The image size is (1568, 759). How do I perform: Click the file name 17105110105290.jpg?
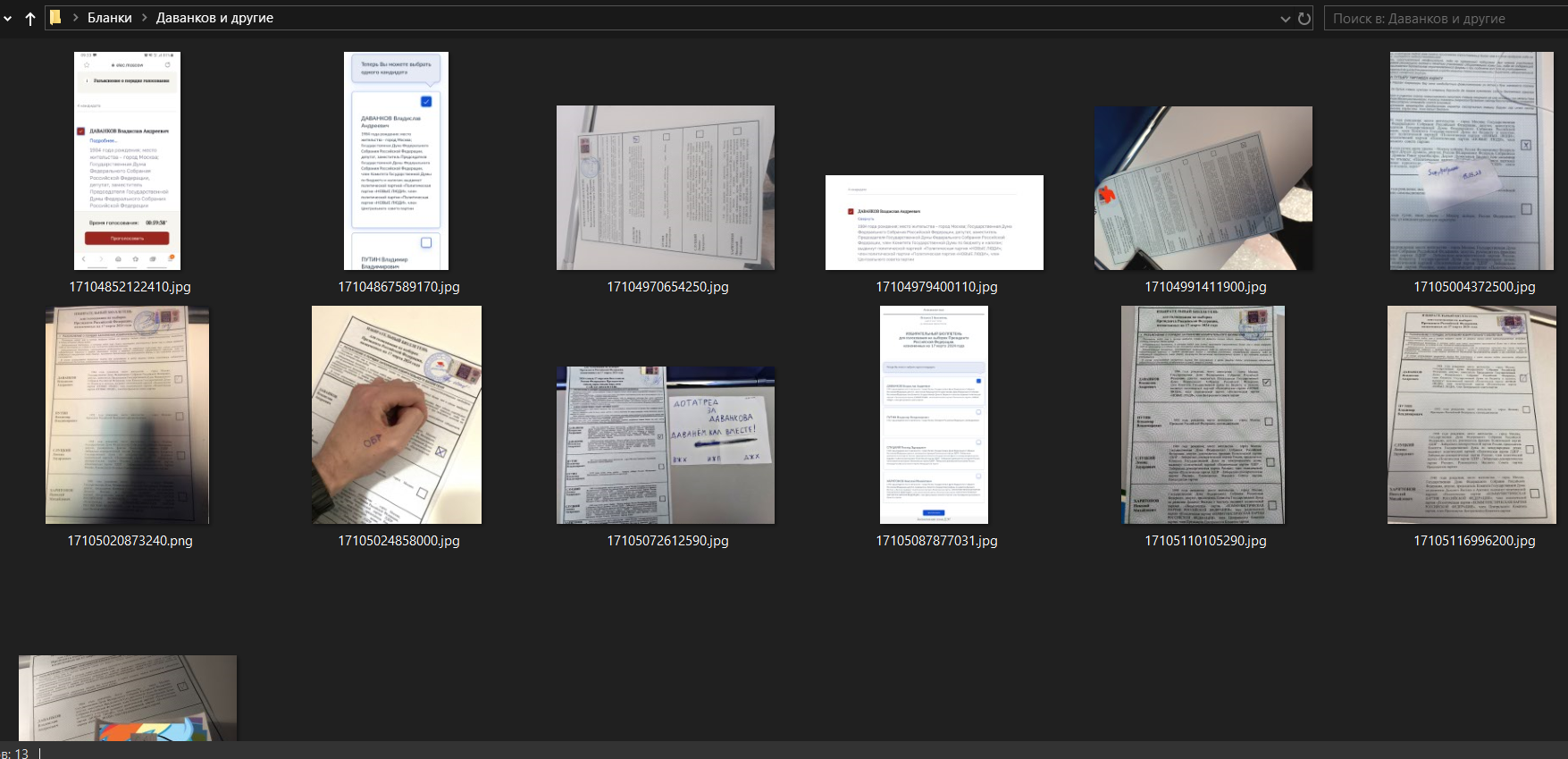[1206, 541]
